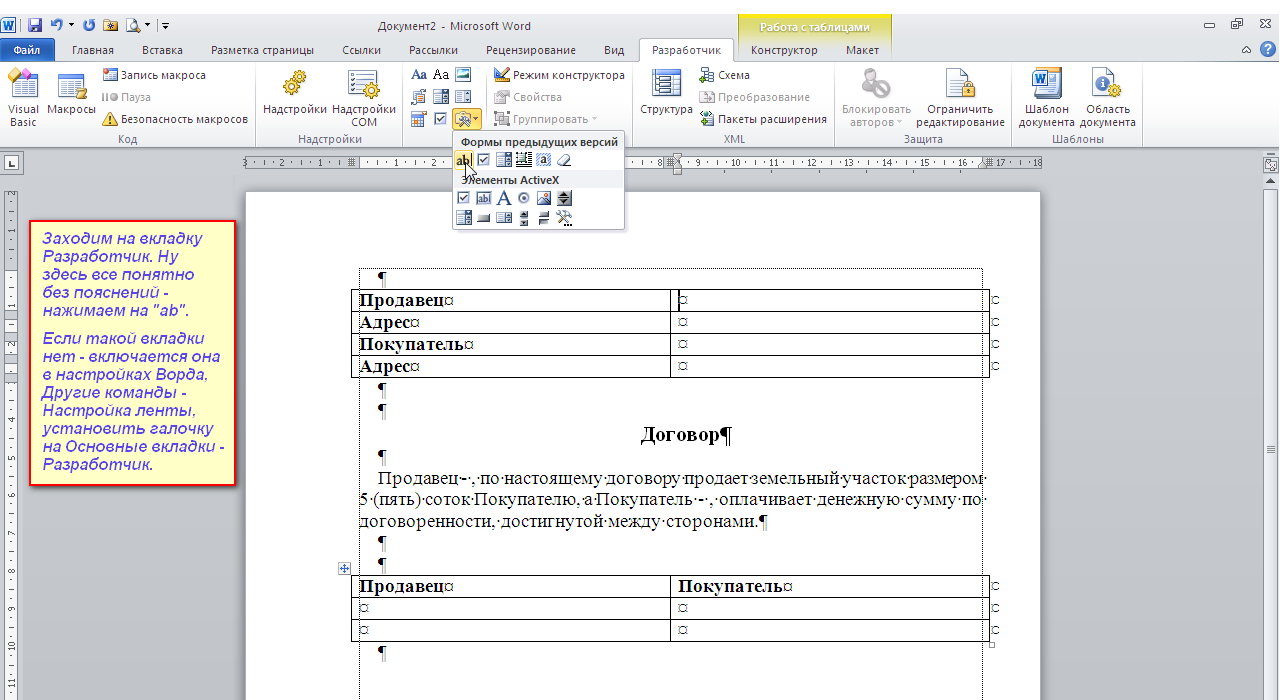1280x700 pixels.
Task: Open Надстройки COM dialog
Action: coord(364,98)
